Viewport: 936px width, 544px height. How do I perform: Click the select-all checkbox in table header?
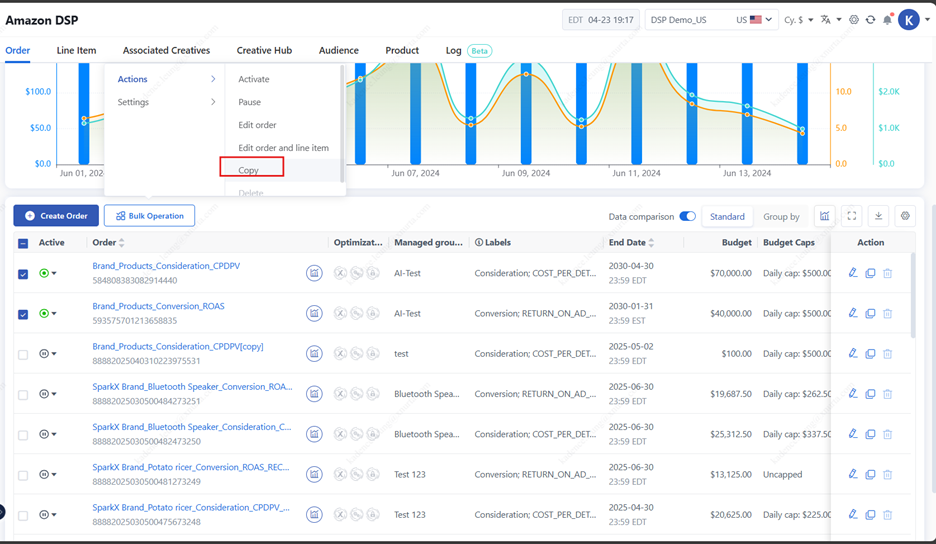click(23, 243)
